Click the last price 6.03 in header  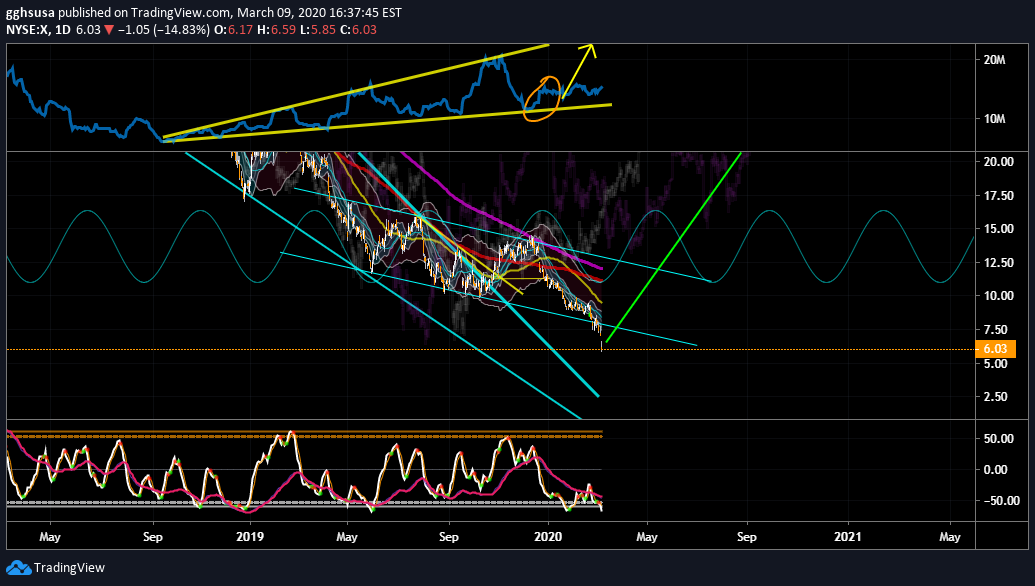pyautogui.click(x=88, y=30)
